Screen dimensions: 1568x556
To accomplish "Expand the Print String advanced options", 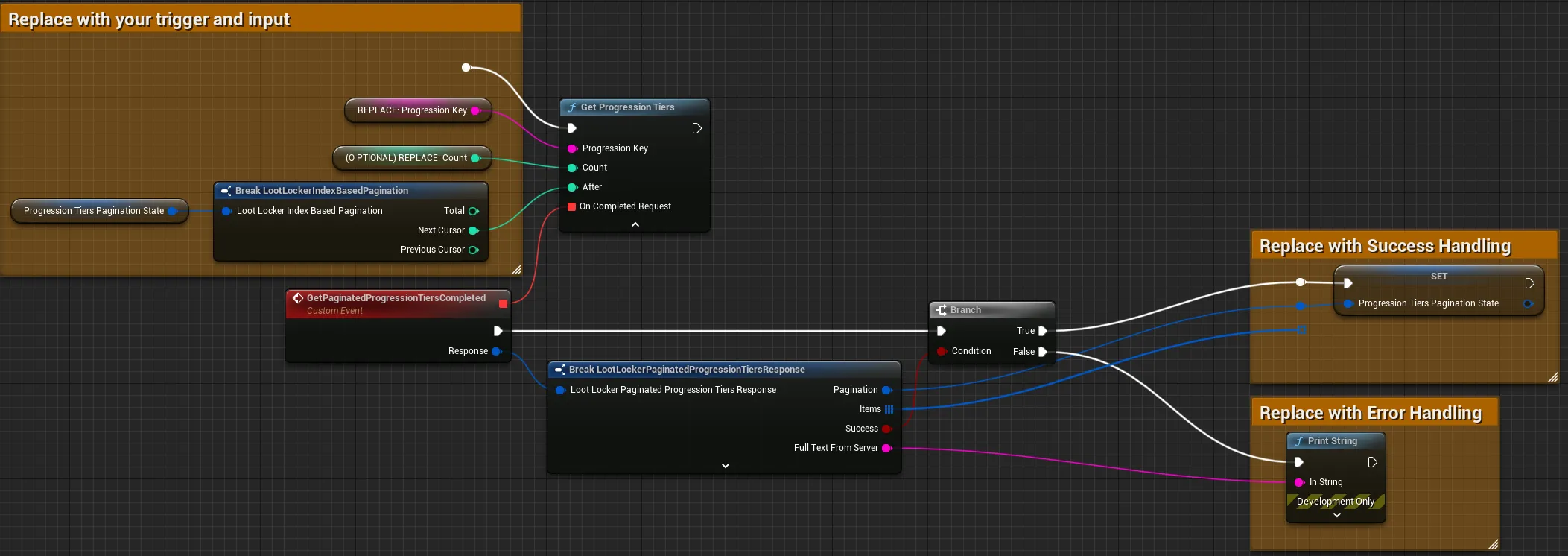I will (x=1337, y=515).
